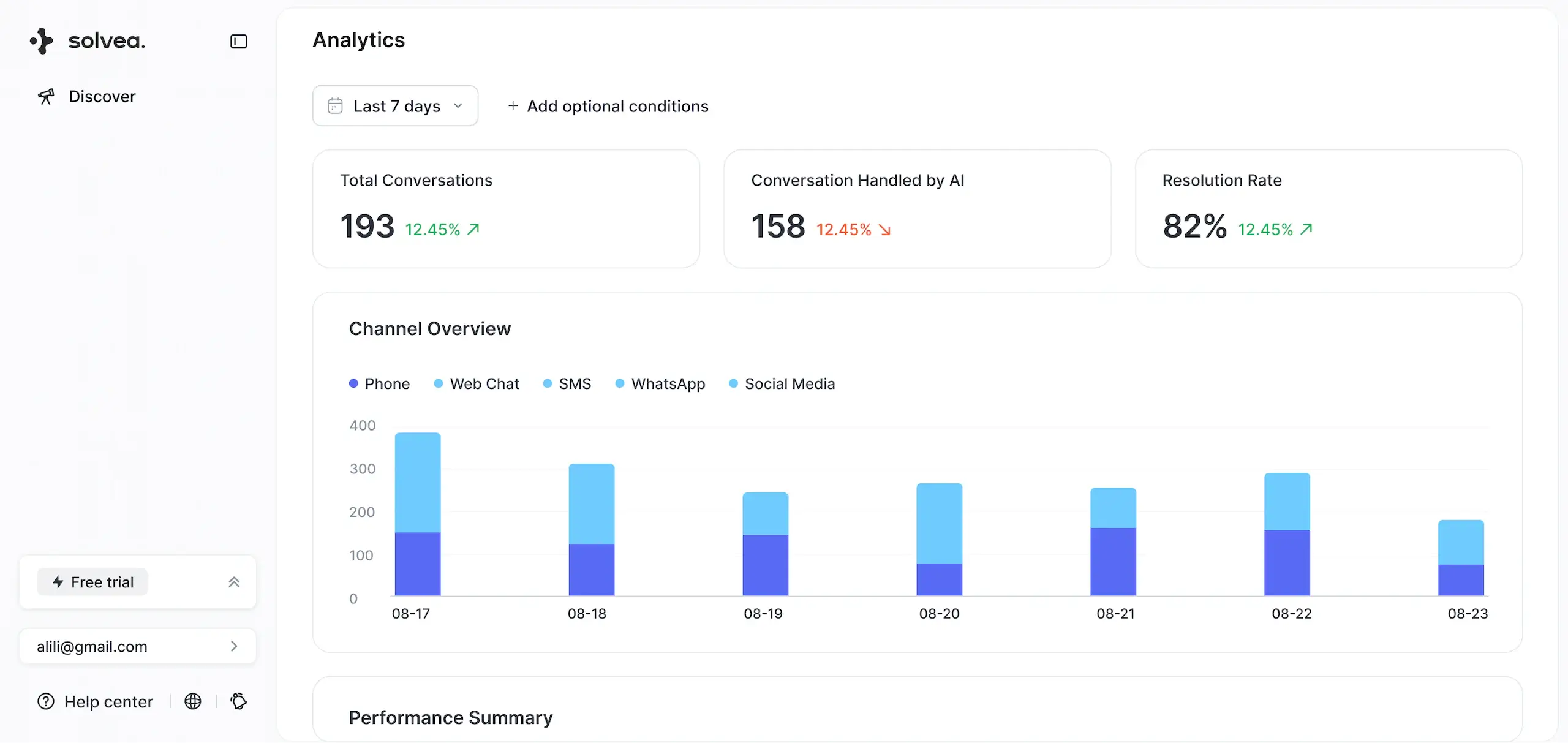Click the Free trial badge
The height and width of the screenshot is (754, 1568).
92,582
